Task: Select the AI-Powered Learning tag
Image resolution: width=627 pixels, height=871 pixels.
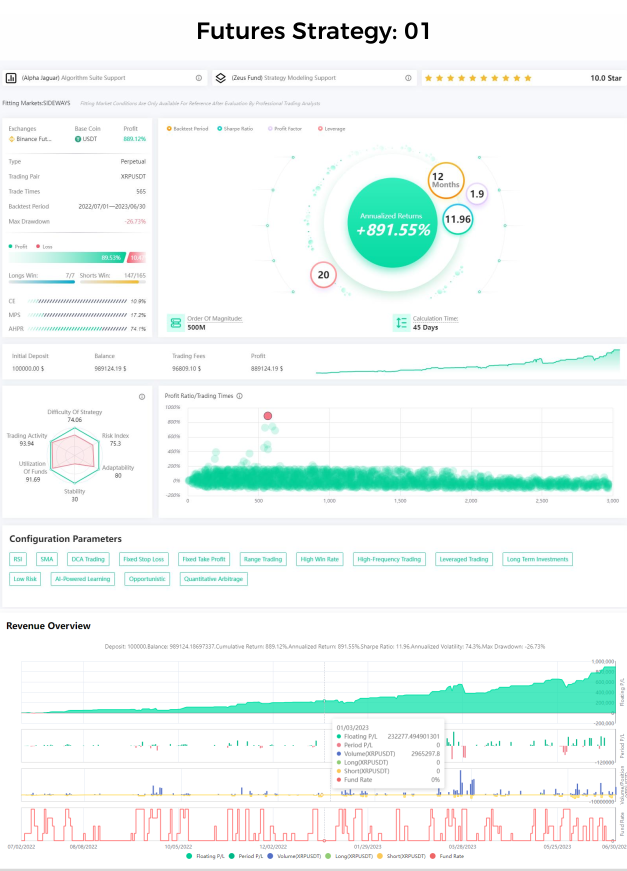Action: tap(82, 579)
